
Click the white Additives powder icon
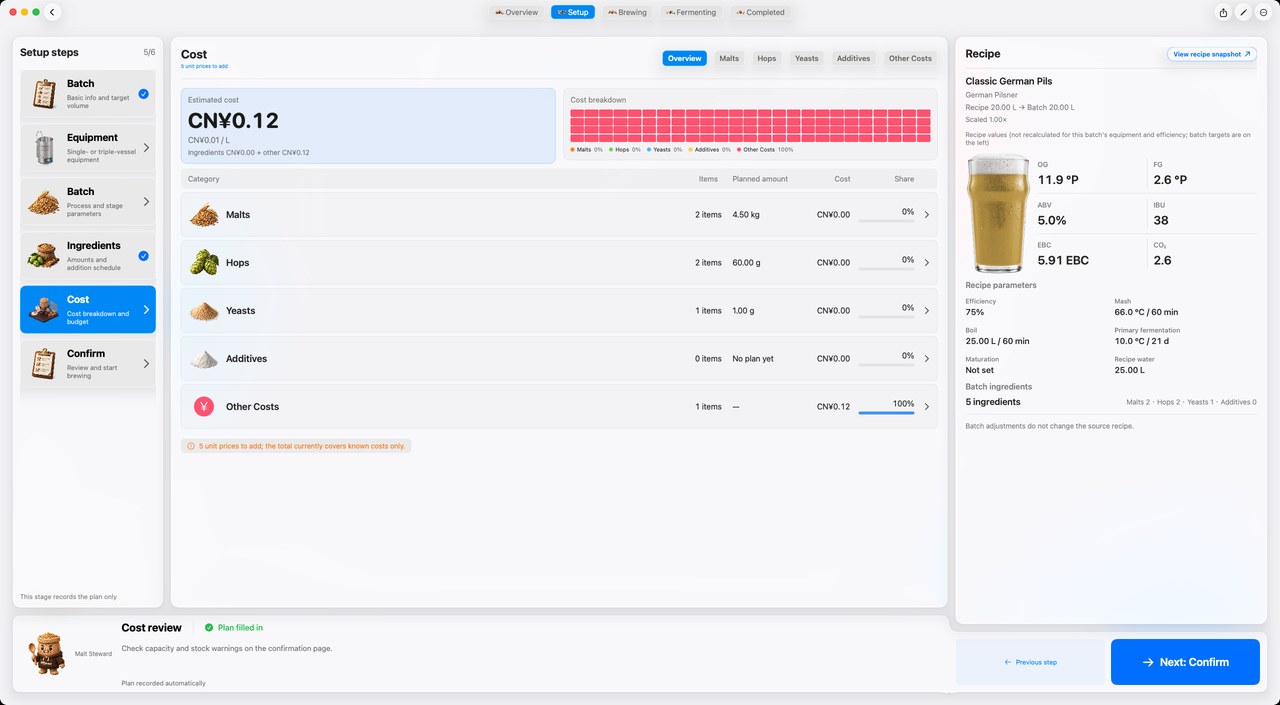pos(204,359)
